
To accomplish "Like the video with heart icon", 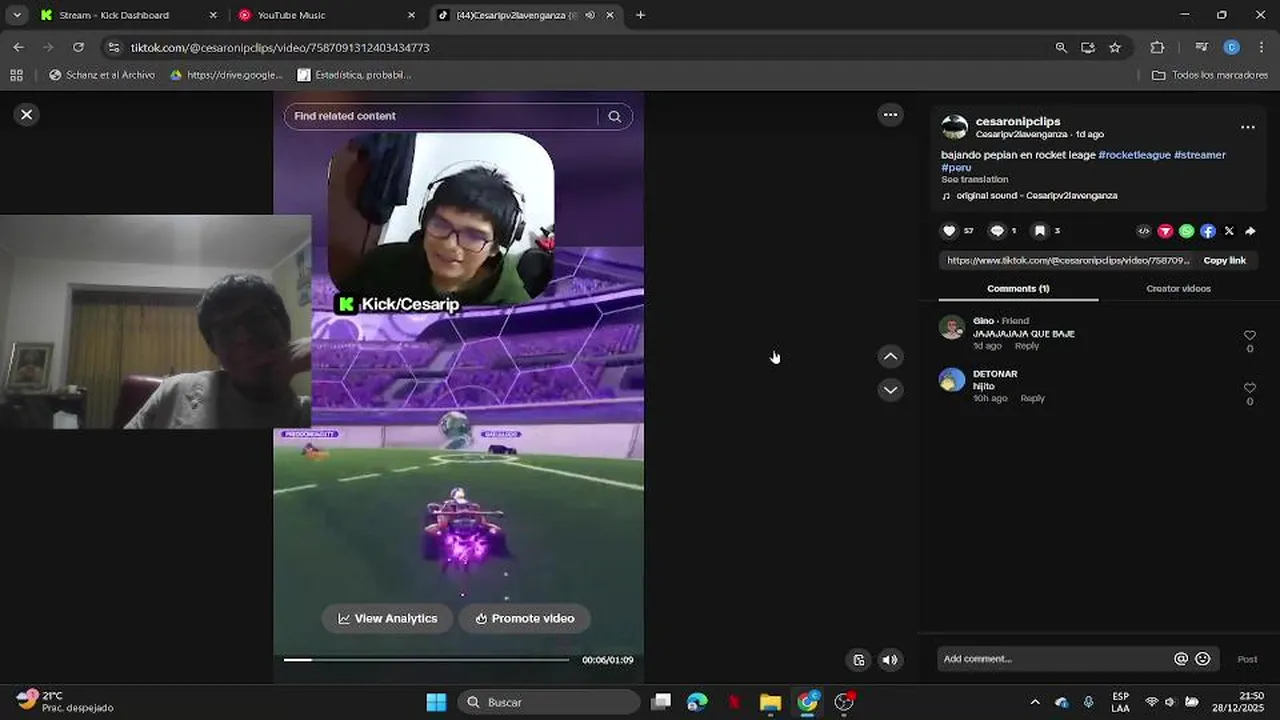I will tap(950, 231).
